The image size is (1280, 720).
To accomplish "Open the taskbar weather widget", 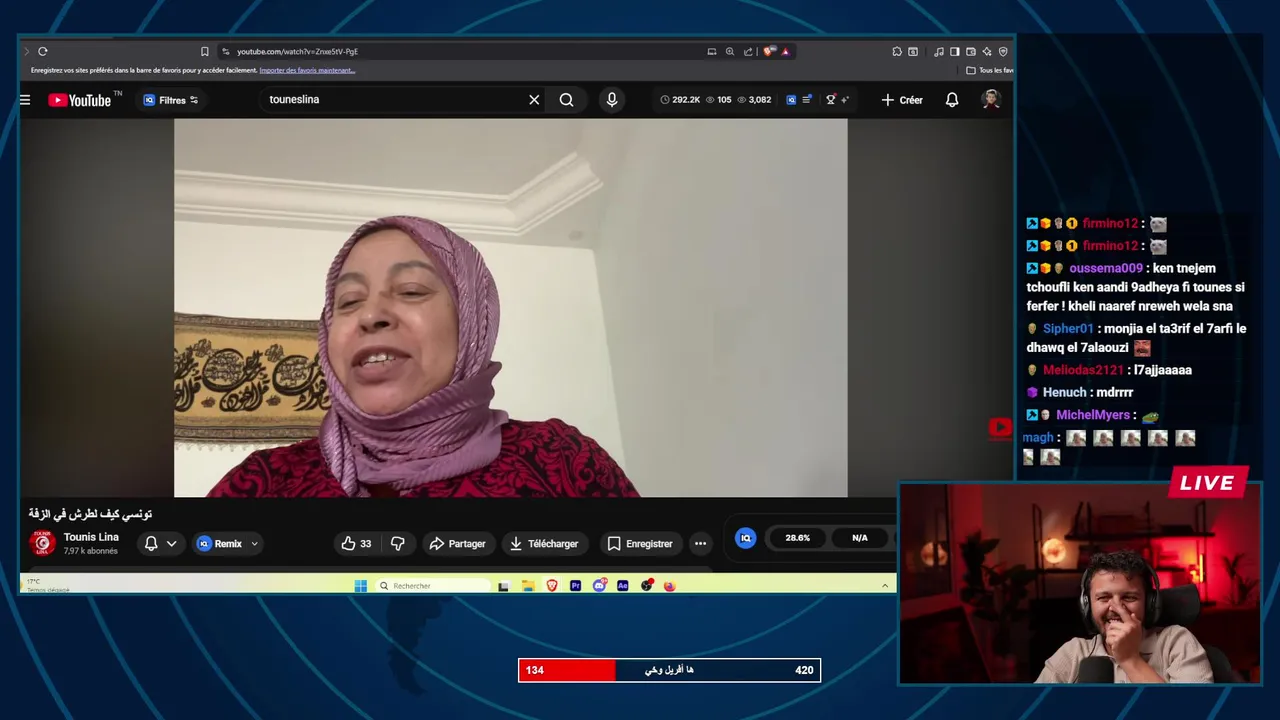I will click(47, 585).
